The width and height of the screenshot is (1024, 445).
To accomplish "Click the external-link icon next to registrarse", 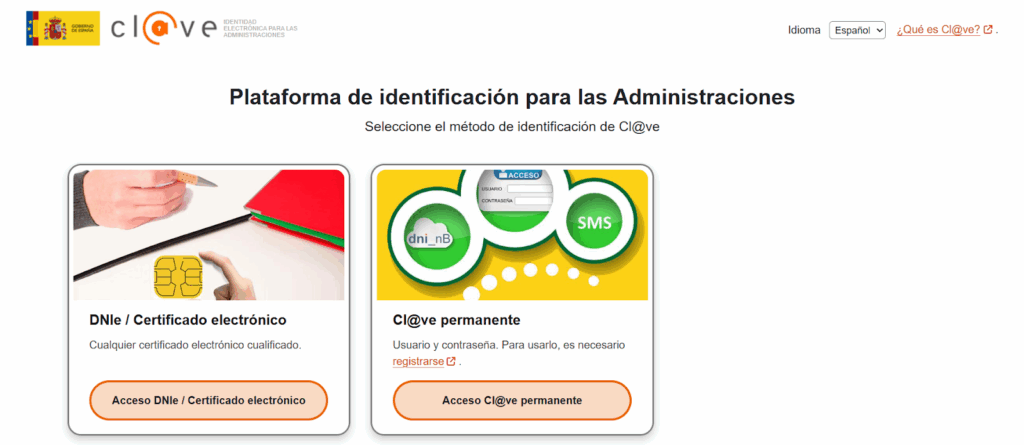I will point(451,361).
